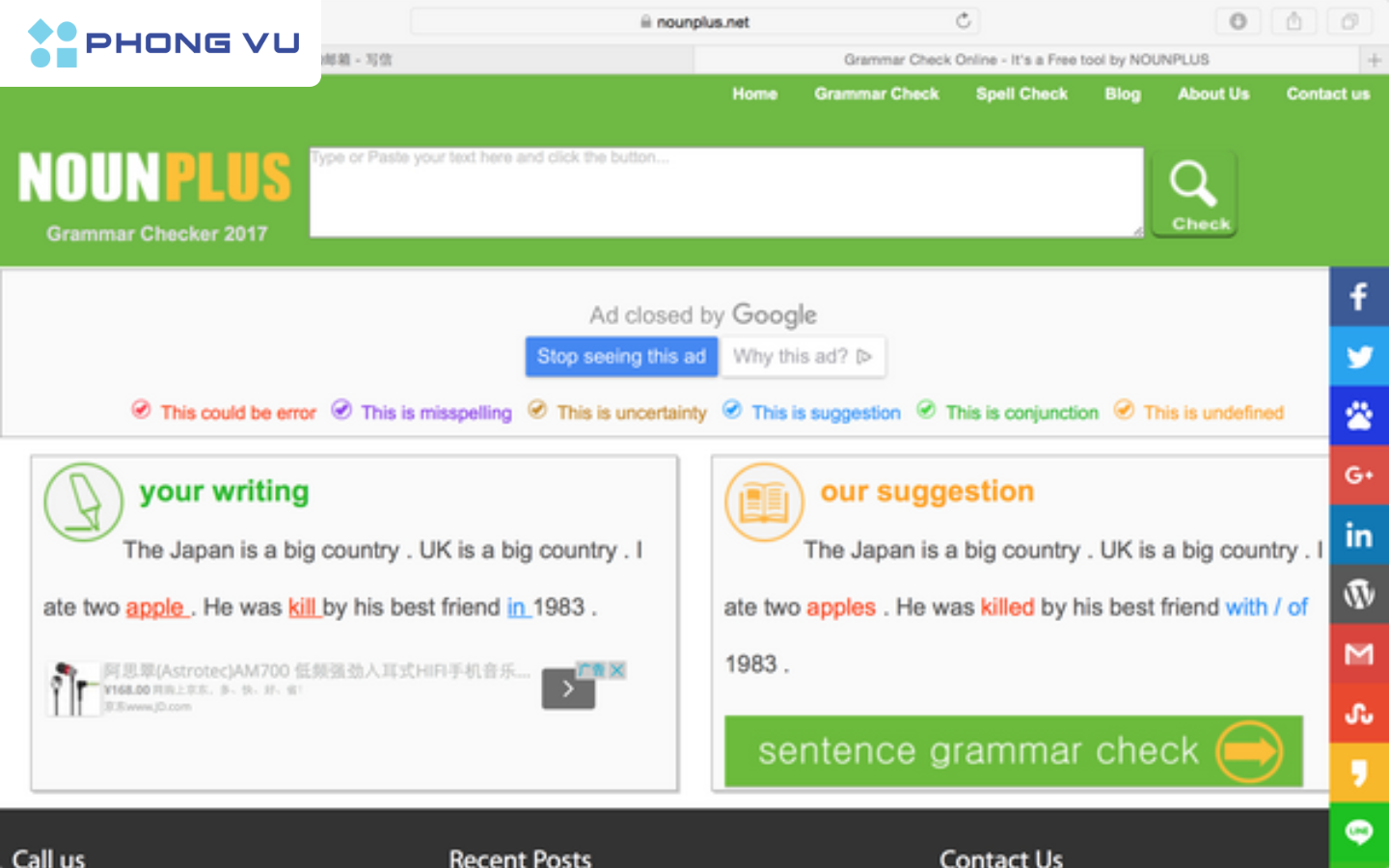Open the About Us menu item
Screen dimensions: 1389x868
(1213, 94)
